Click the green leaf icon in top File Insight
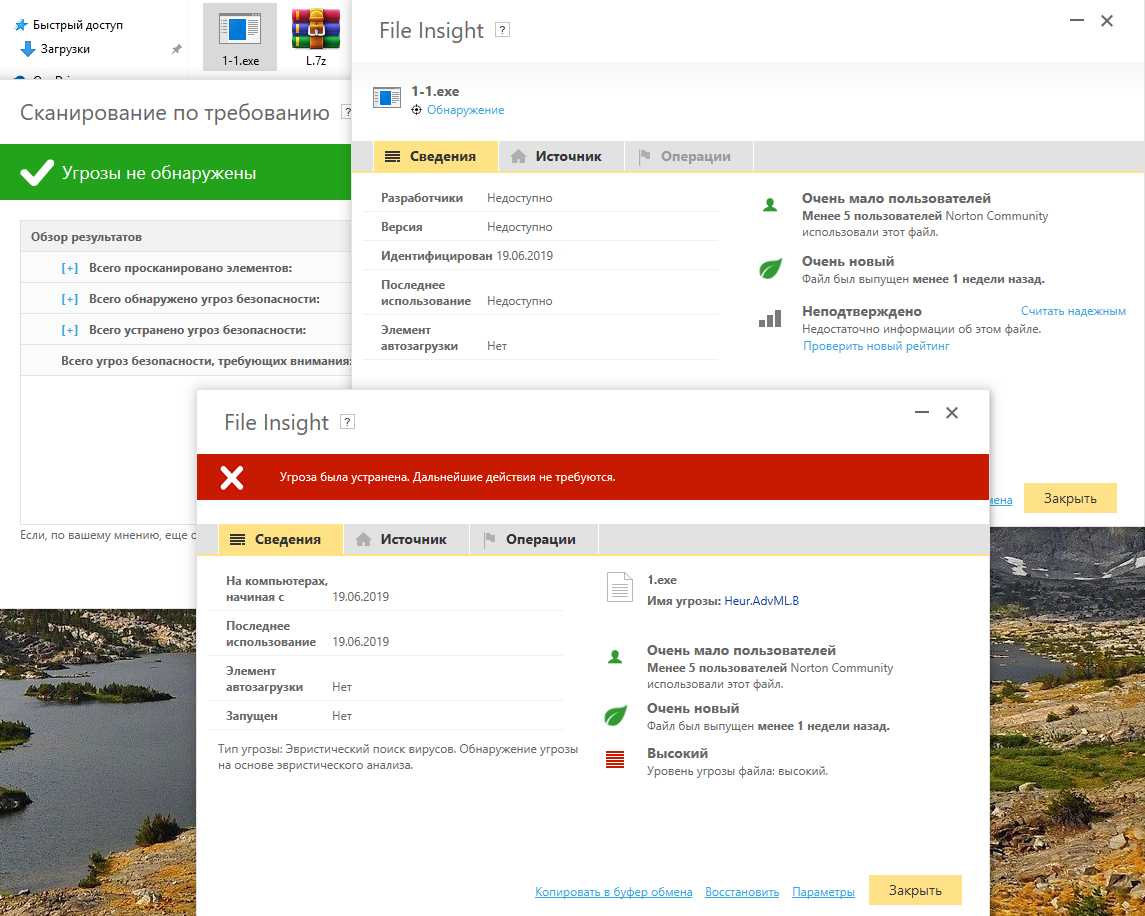This screenshot has height=916, width=1145. (x=770, y=268)
